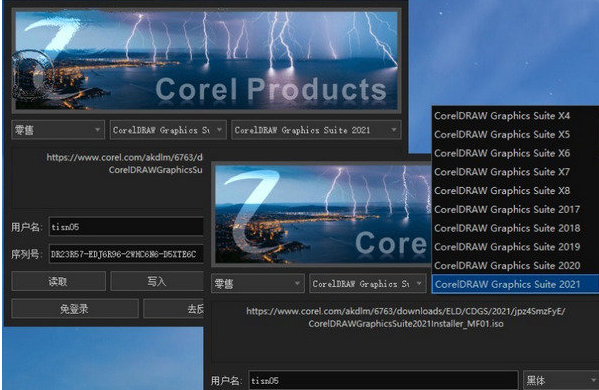This screenshot has width=599, height=390.
Task: Click the 读取 button
Action: tap(58, 282)
